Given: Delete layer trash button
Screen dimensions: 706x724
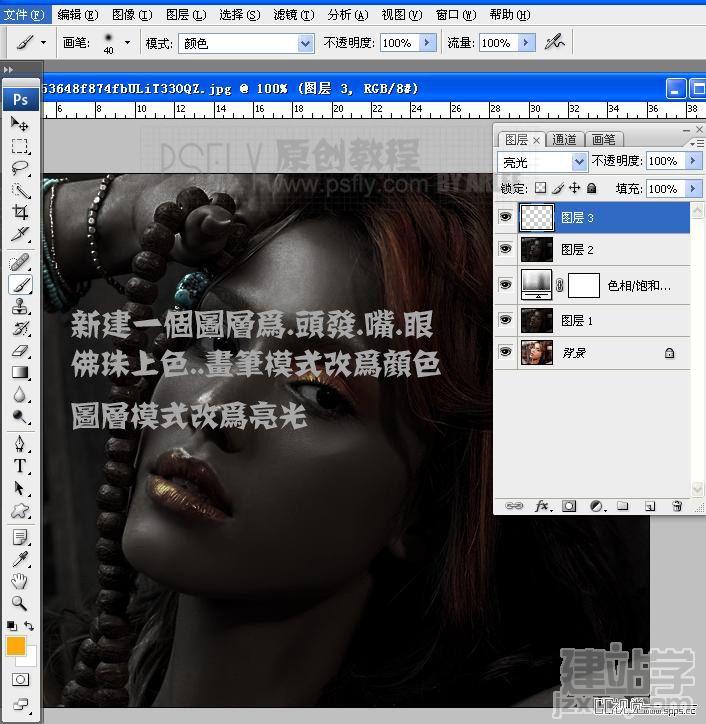Looking at the screenshot, I should point(677,506).
